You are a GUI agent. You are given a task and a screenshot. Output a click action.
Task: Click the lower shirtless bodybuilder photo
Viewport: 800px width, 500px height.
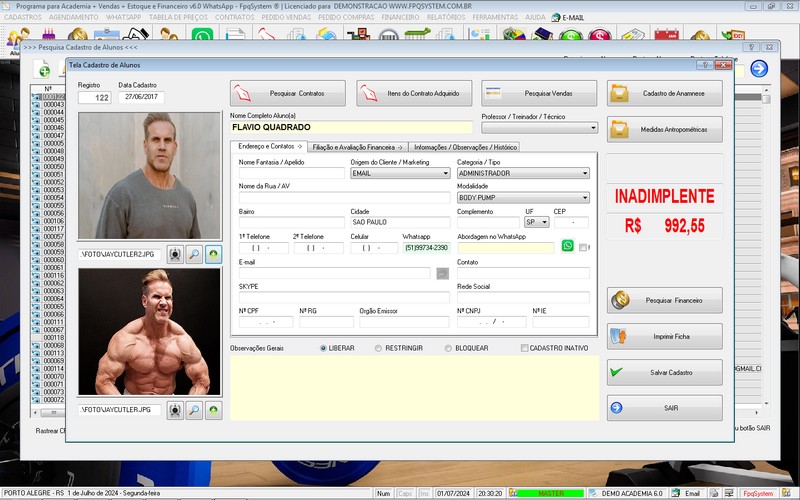pyautogui.click(x=149, y=332)
